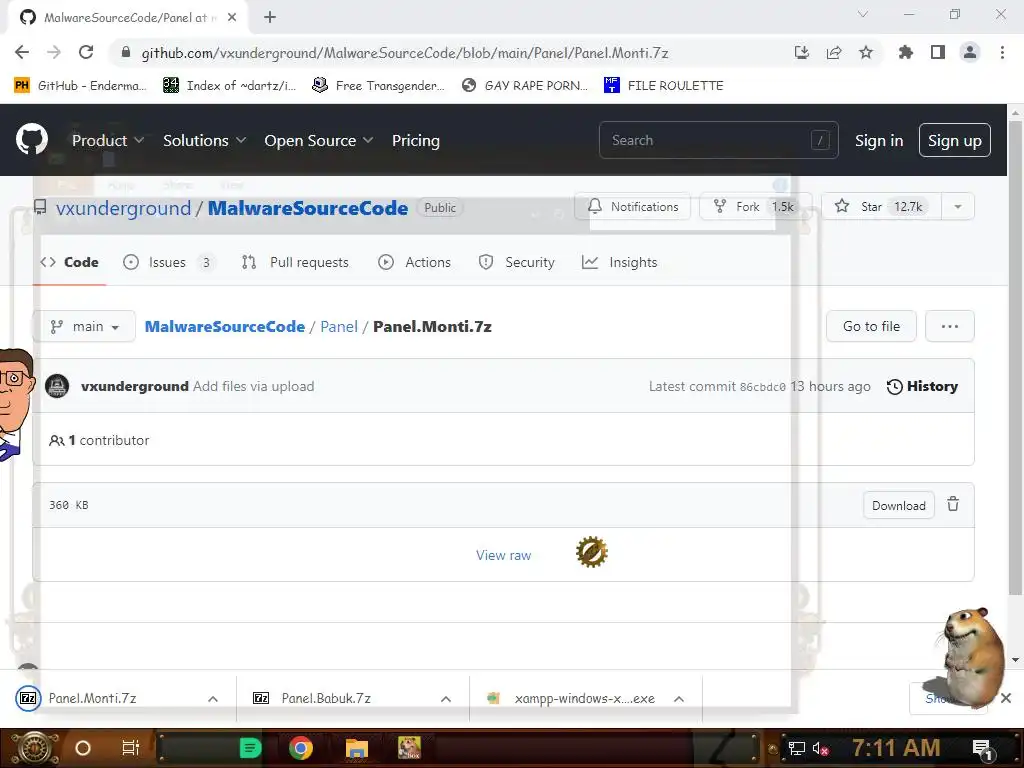The width and height of the screenshot is (1024, 768).
Task: Open the vxunderground owner link
Action: [x=123, y=208]
